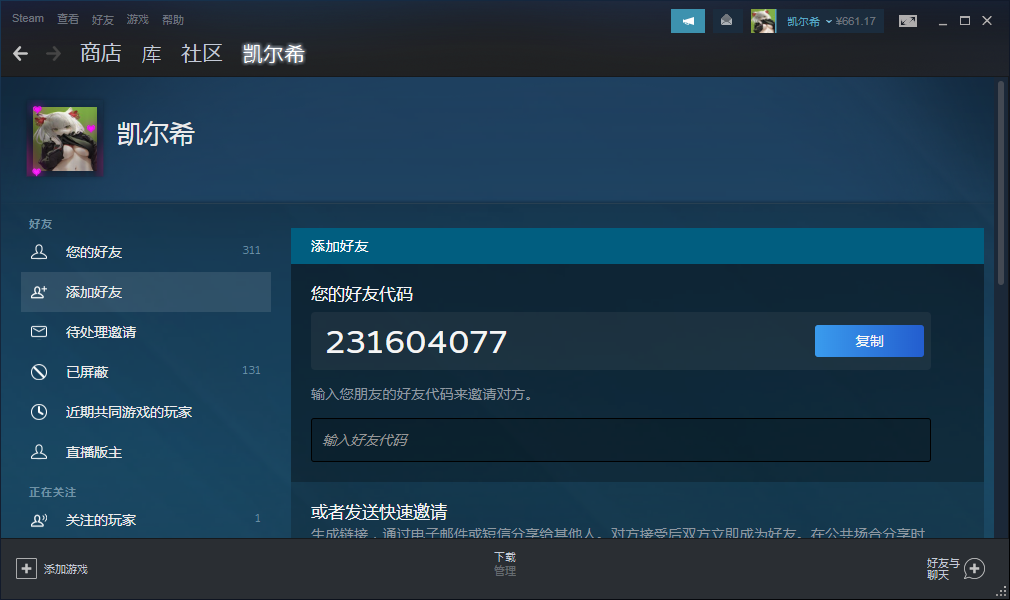The height and width of the screenshot is (600, 1010).
Task: Open the friends chat bubble icon
Action: tap(974, 568)
